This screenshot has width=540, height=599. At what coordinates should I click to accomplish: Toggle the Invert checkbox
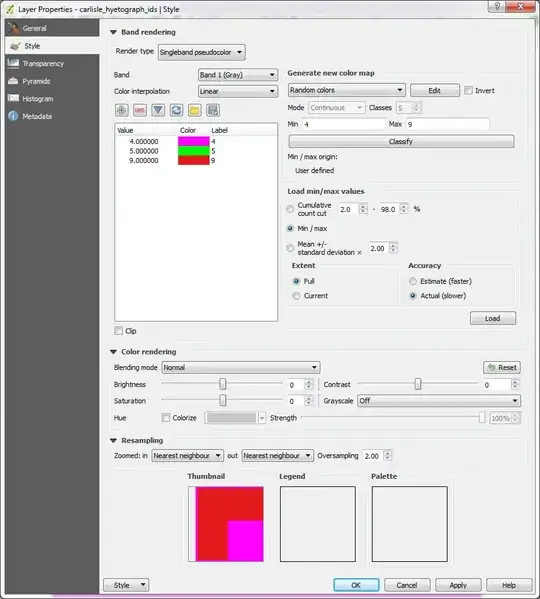[468, 91]
